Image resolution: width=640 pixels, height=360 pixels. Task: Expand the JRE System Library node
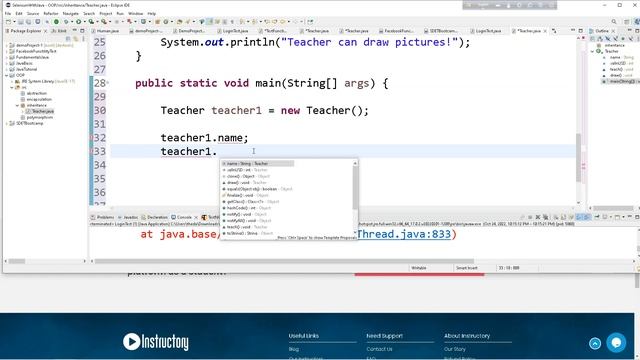click(x=12, y=81)
